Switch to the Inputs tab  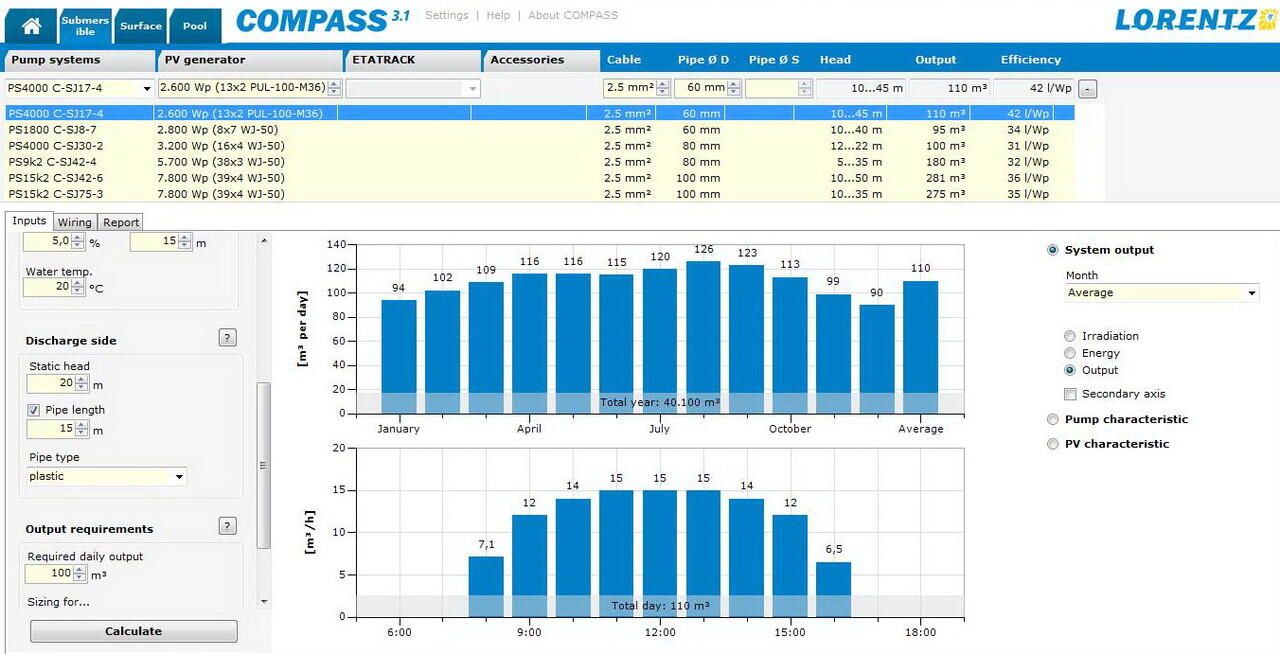pos(29,221)
